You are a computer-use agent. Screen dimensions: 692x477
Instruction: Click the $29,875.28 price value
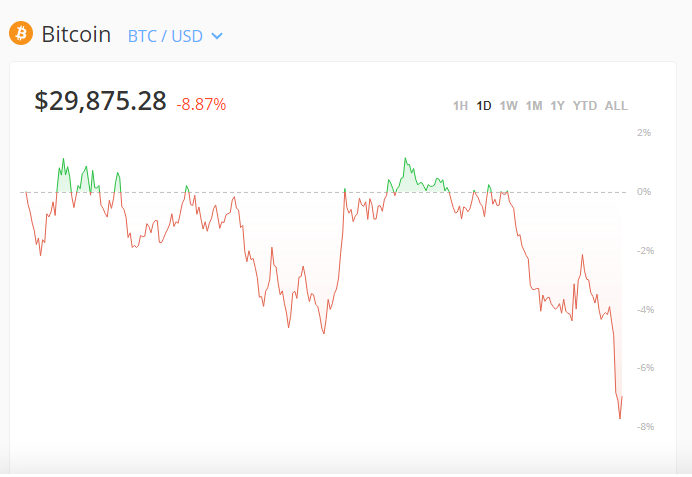pyautogui.click(x=101, y=101)
